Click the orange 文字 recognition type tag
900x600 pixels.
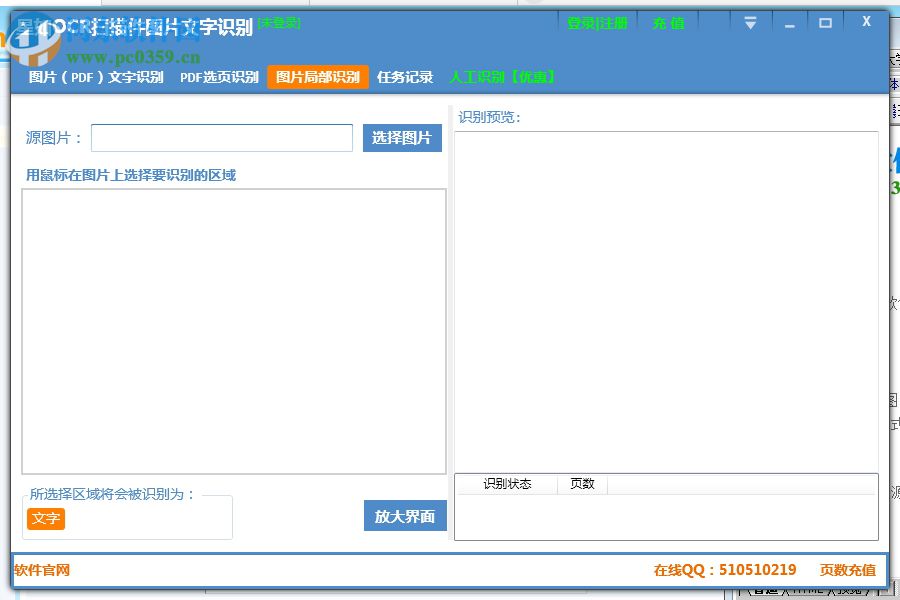click(46, 519)
